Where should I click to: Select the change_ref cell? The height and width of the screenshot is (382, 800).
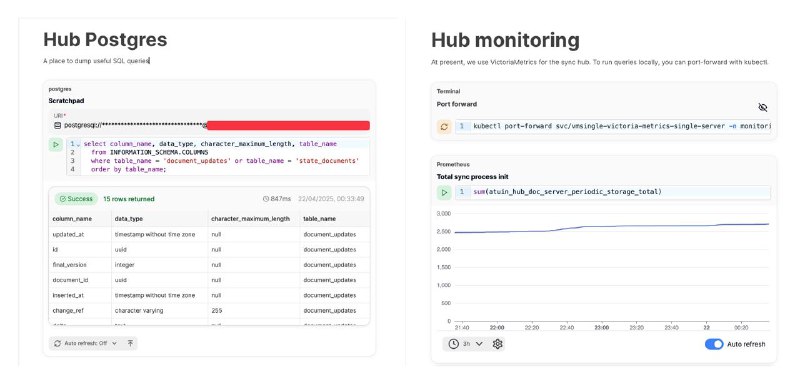coord(80,310)
